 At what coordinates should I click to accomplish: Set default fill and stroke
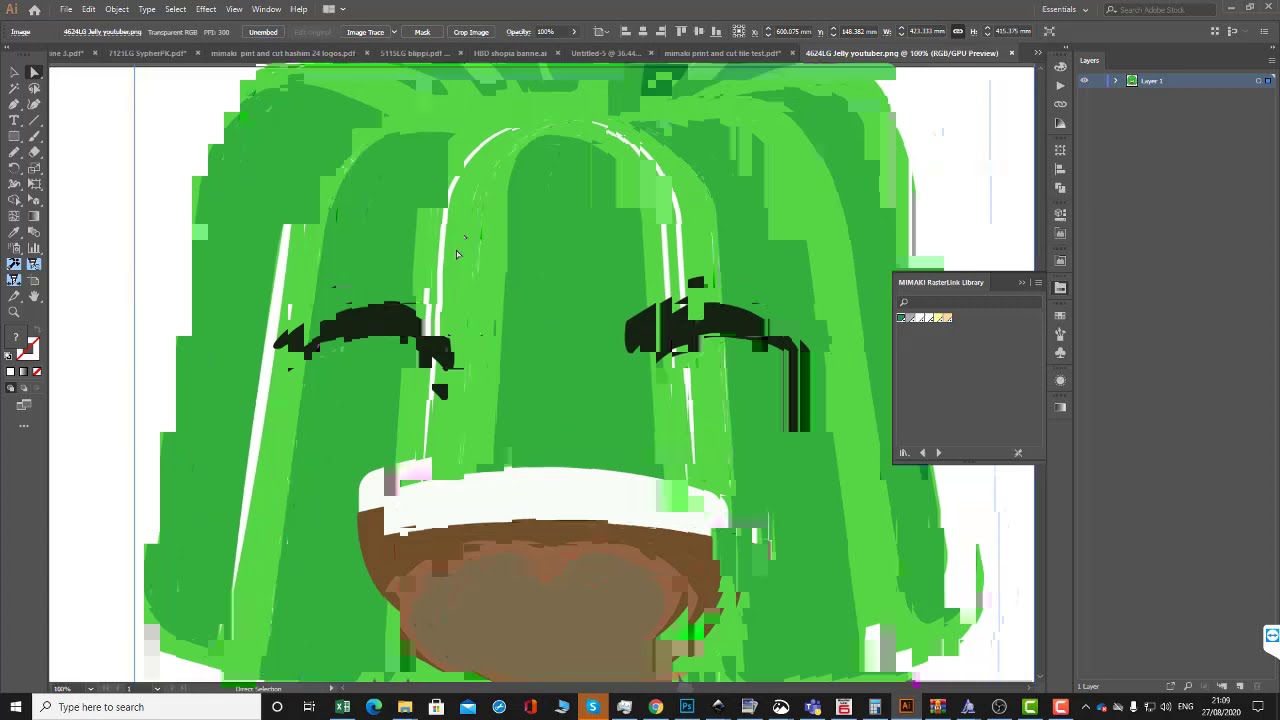coord(10,356)
